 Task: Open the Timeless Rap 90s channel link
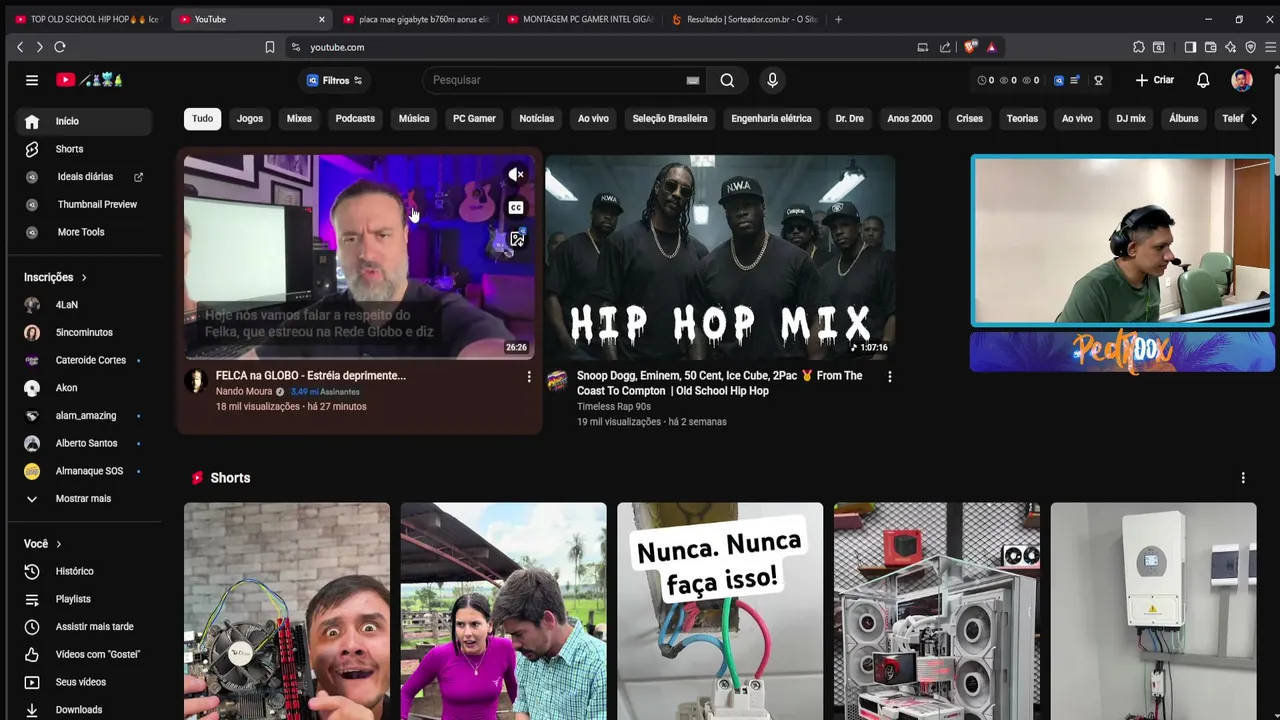[614, 407]
